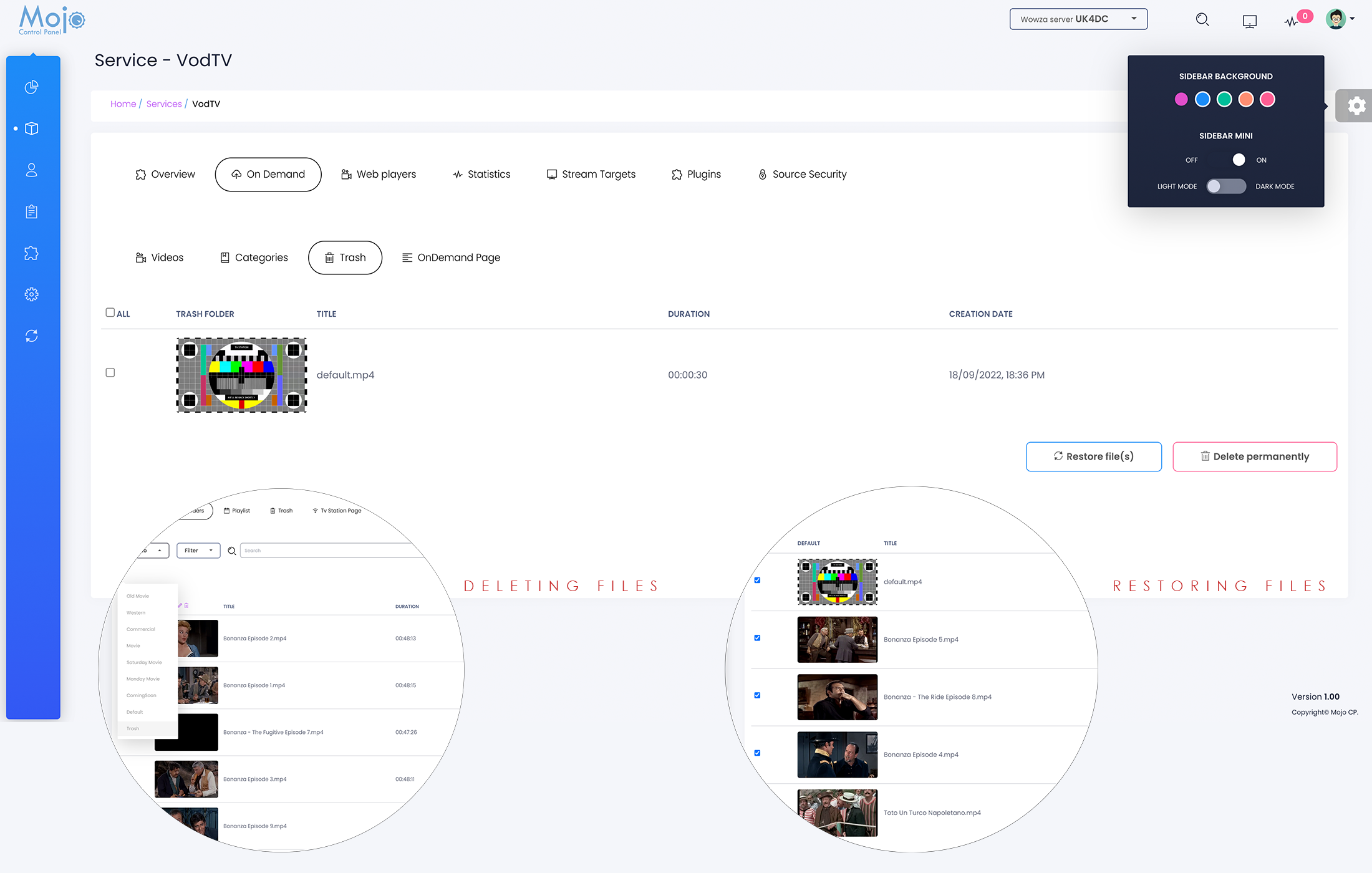Select the Services cube icon in sidebar
The height and width of the screenshot is (873, 1372).
[32, 128]
